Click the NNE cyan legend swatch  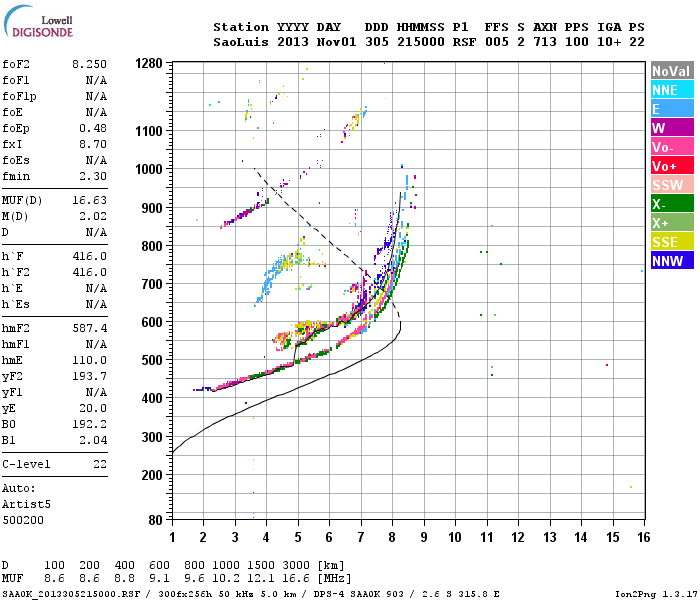pyautogui.click(x=672, y=90)
